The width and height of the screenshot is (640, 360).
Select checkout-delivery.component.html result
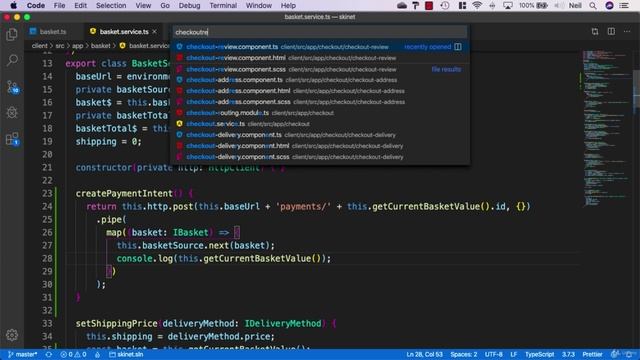click(x=320, y=146)
